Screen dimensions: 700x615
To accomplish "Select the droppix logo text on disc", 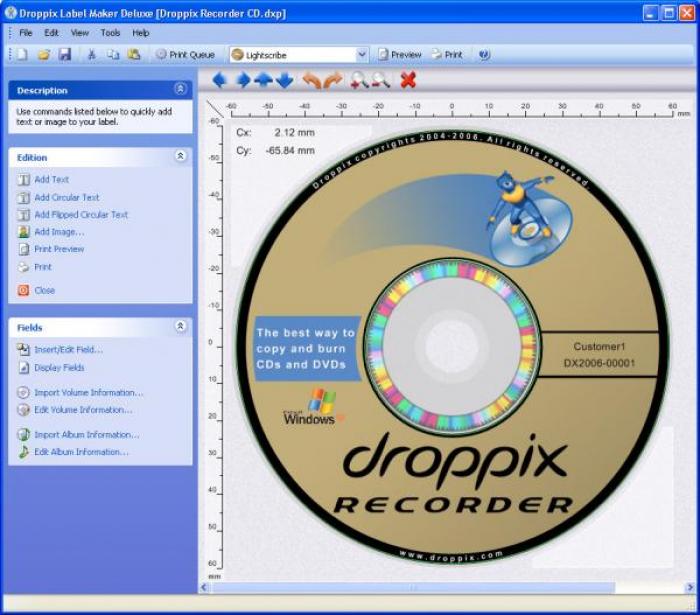I will [x=455, y=460].
